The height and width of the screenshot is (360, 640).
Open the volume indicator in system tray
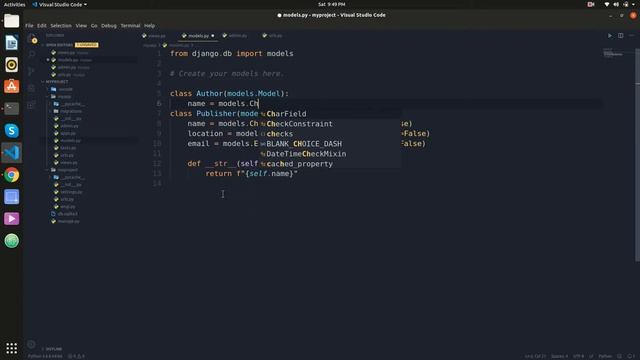[x=616, y=4]
